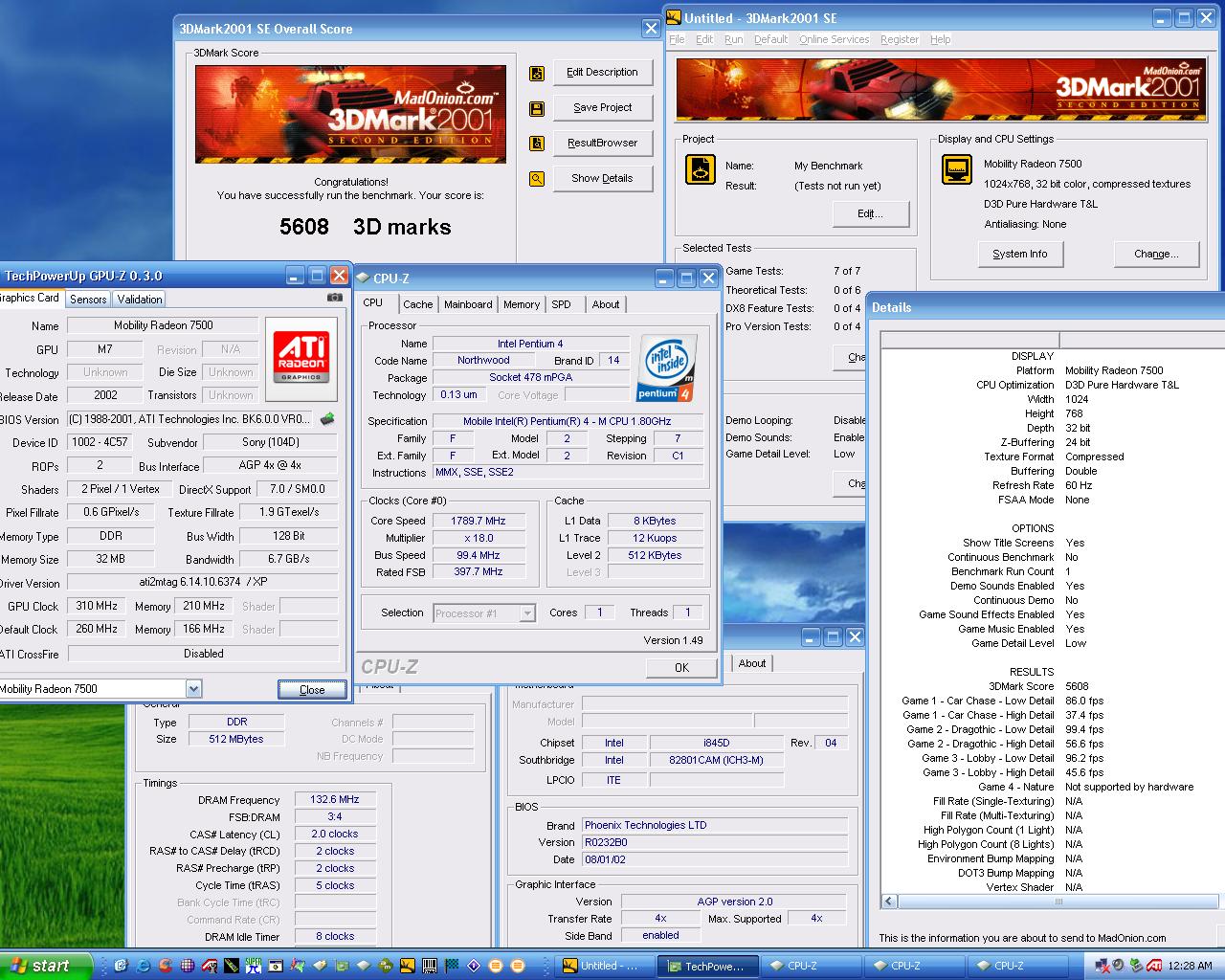Click the left arrow of Details horizontal scrollbar
Image resolution: width=1225 pixels, height=980 pixels.
(x=889, y=901)
